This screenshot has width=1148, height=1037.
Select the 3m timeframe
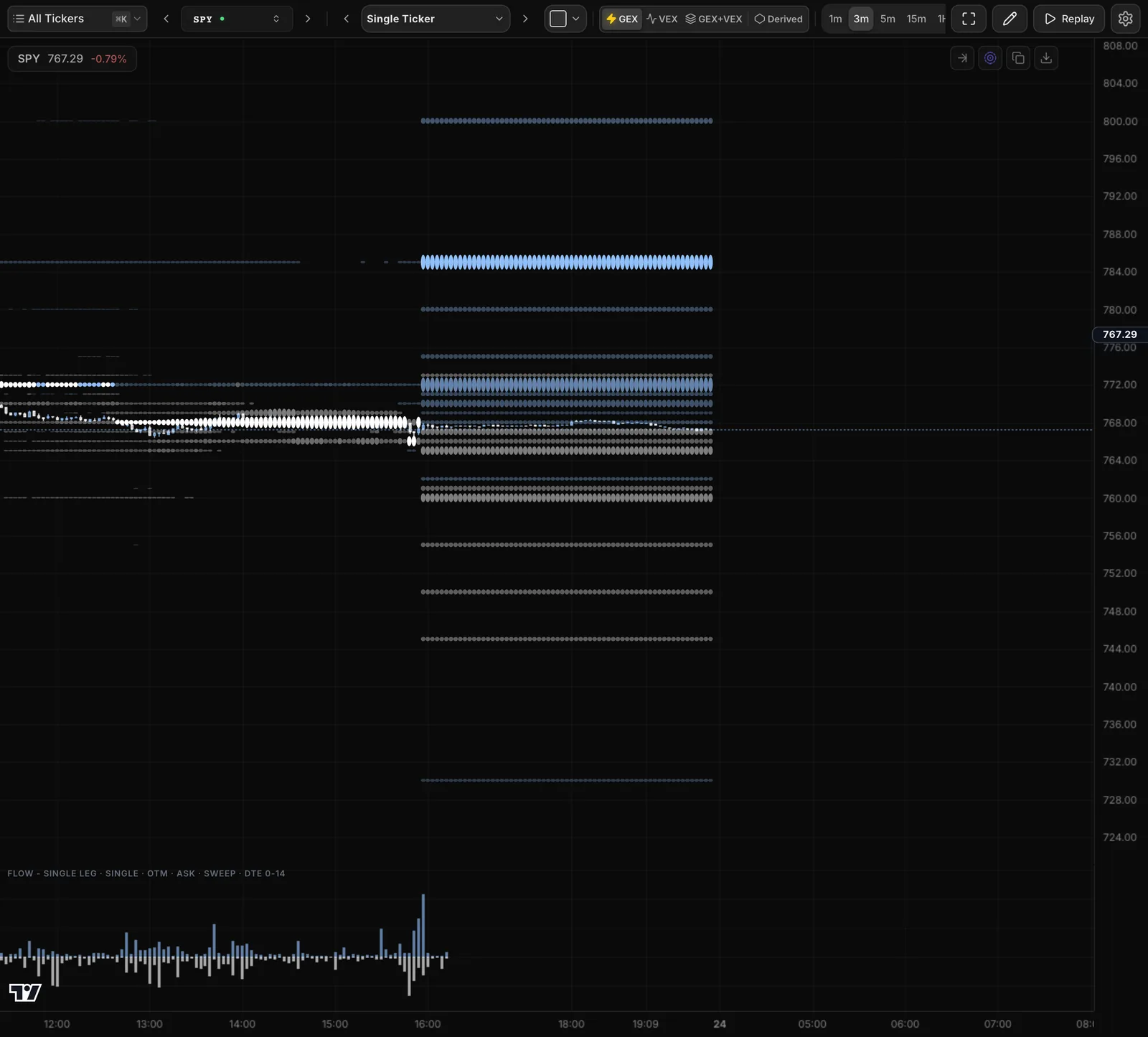[861, 19]
